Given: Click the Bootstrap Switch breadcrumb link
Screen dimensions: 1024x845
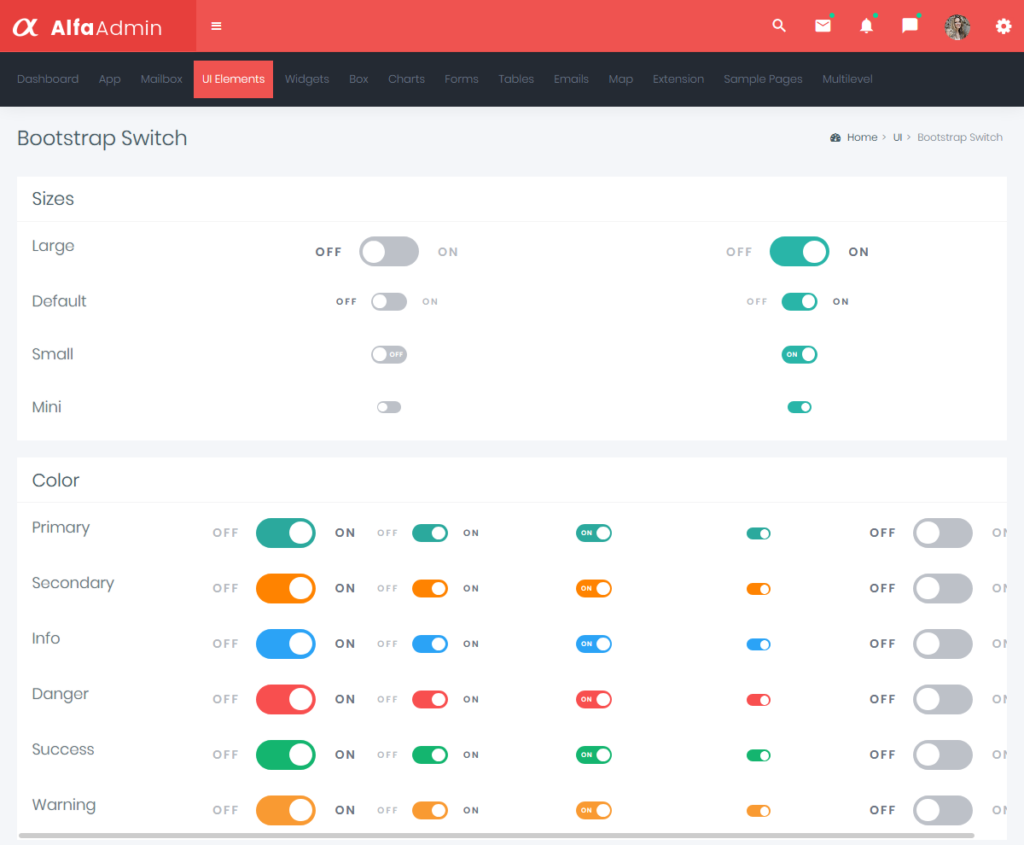Looking at the screenshot, I should click(960, 137).
